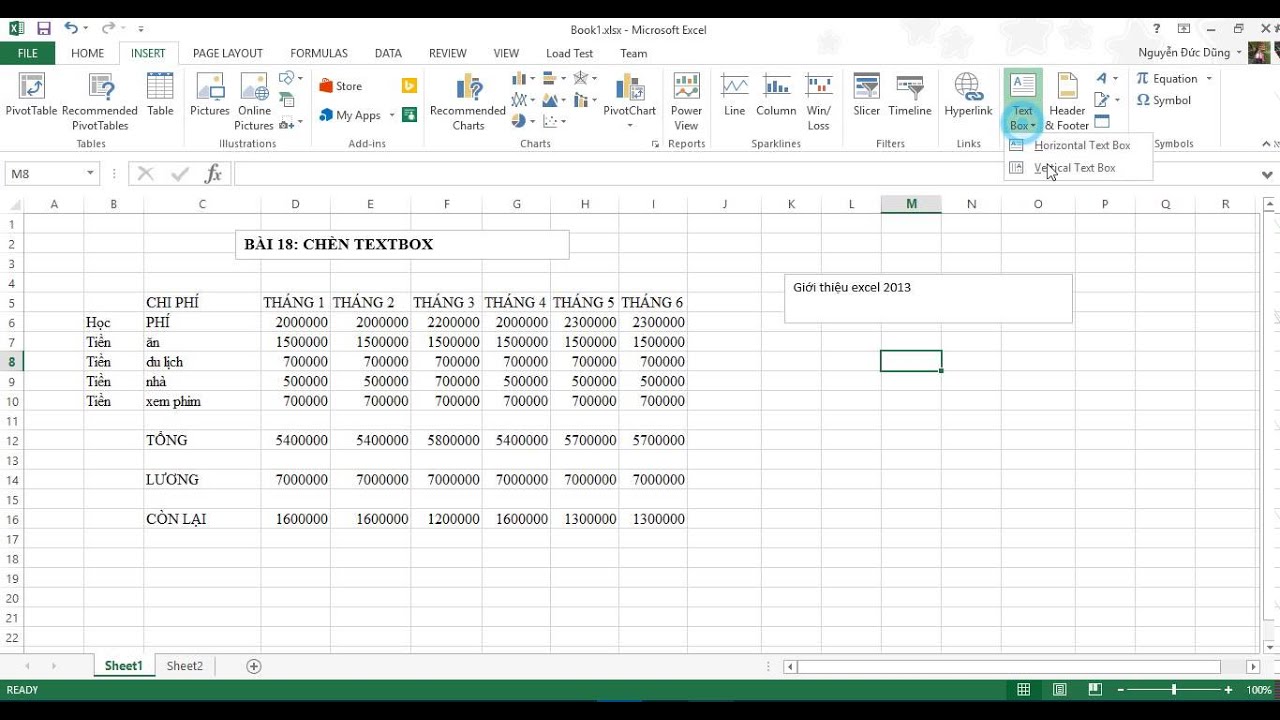Insert a Win/Loss sparkline

(819, 101)
